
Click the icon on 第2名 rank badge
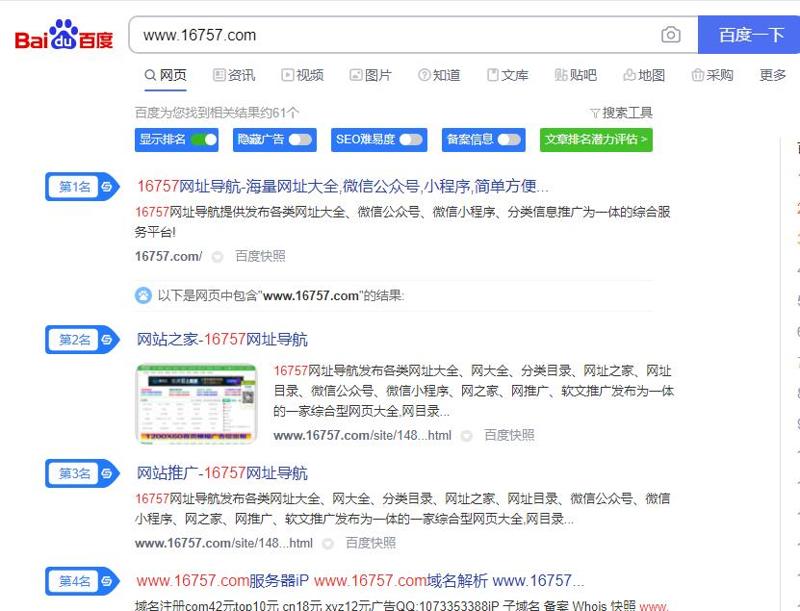pos(106,340)
